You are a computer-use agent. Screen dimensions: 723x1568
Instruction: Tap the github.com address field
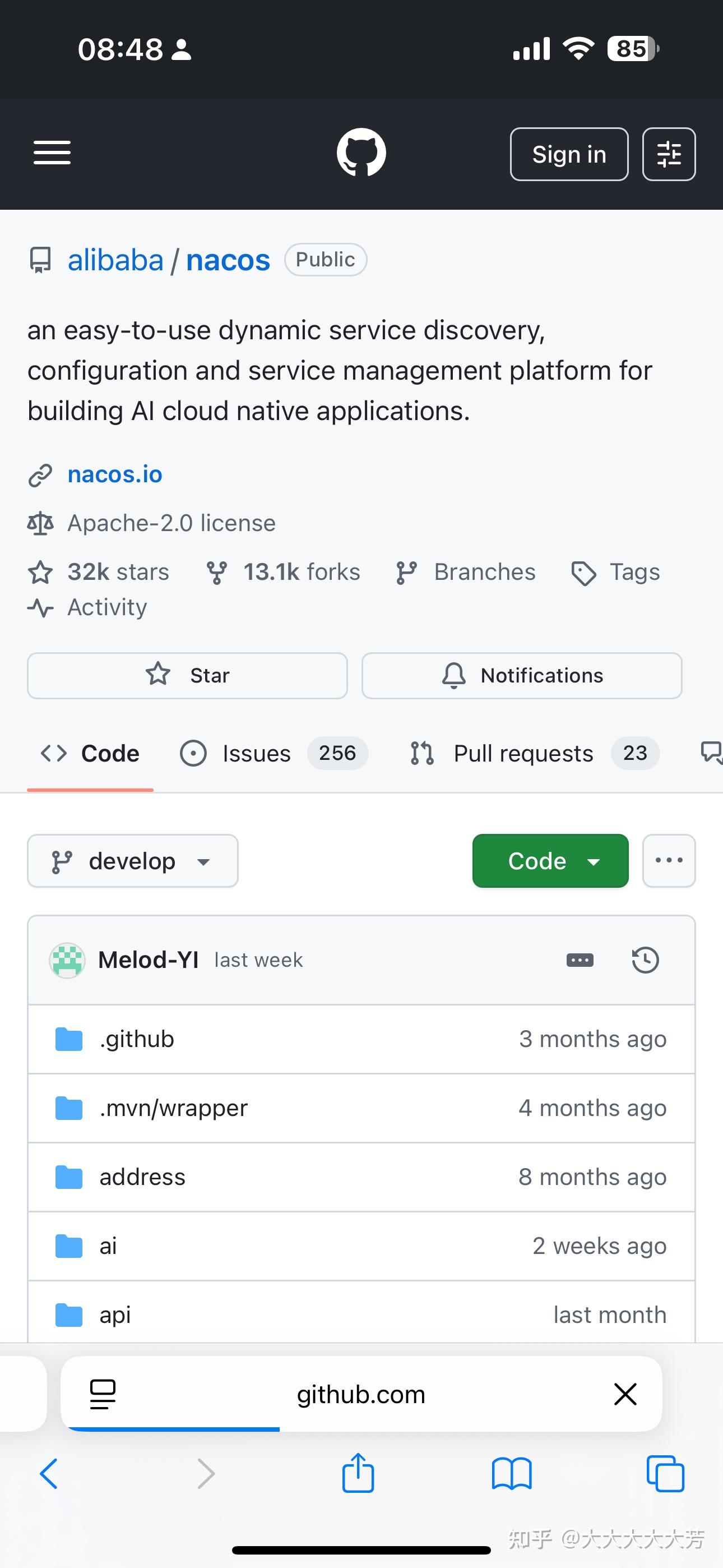point(361,1394)
